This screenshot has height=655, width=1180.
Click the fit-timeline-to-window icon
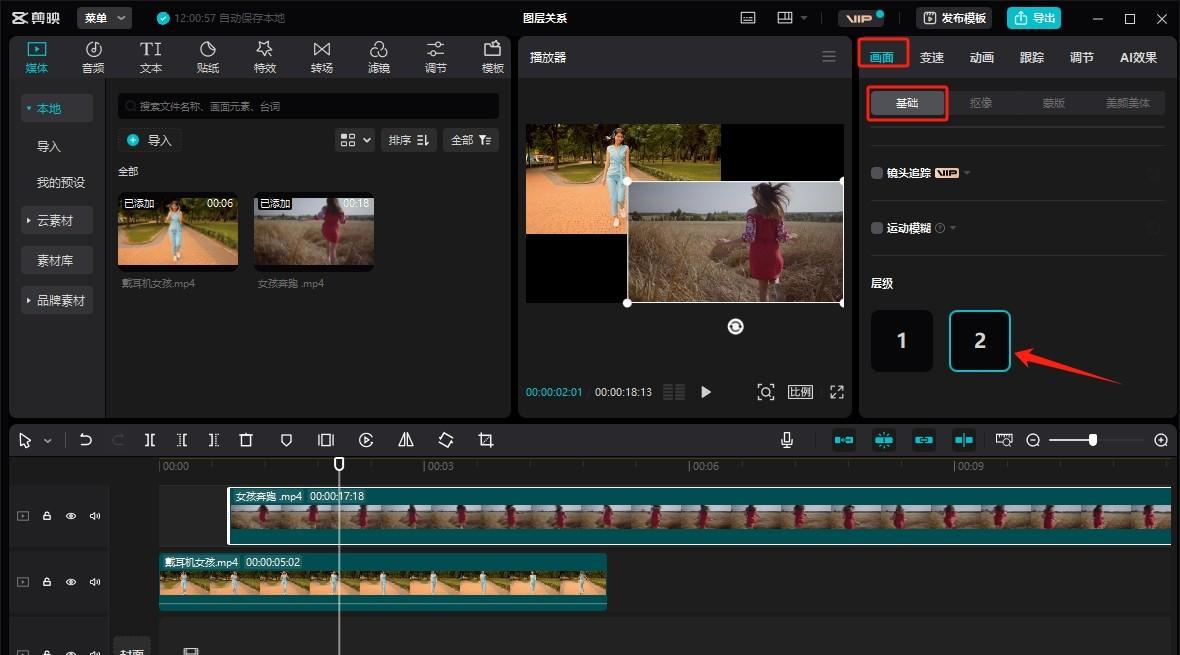(1004, 440)
